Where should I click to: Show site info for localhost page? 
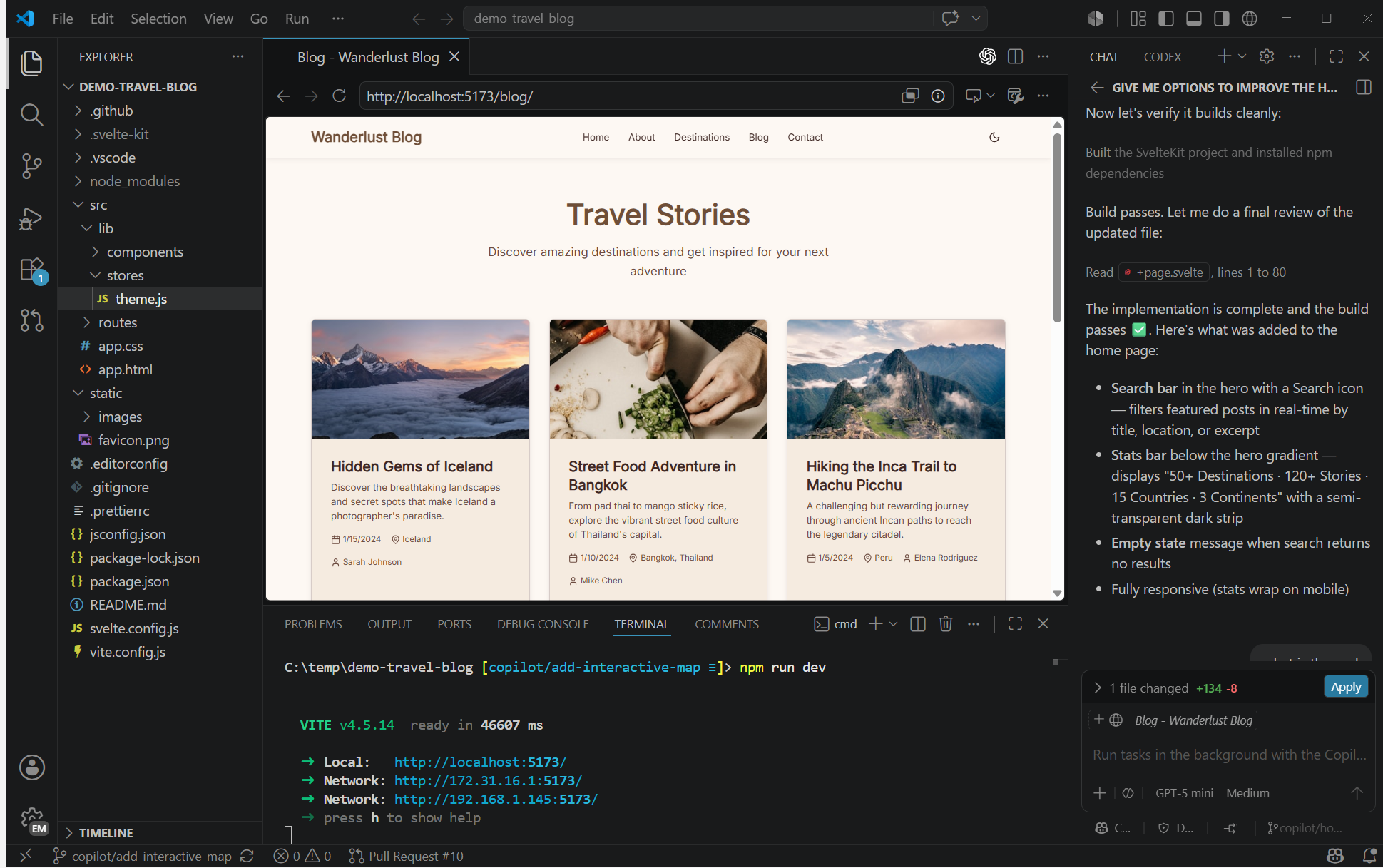pos(938,96)
